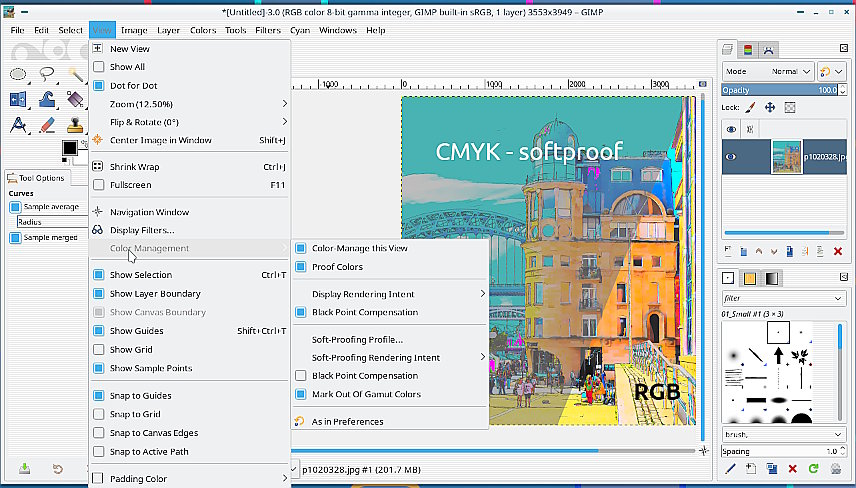Select the Clone stamp tool
Viewport: 856px width, 488px height.
[x=75, y=125]
